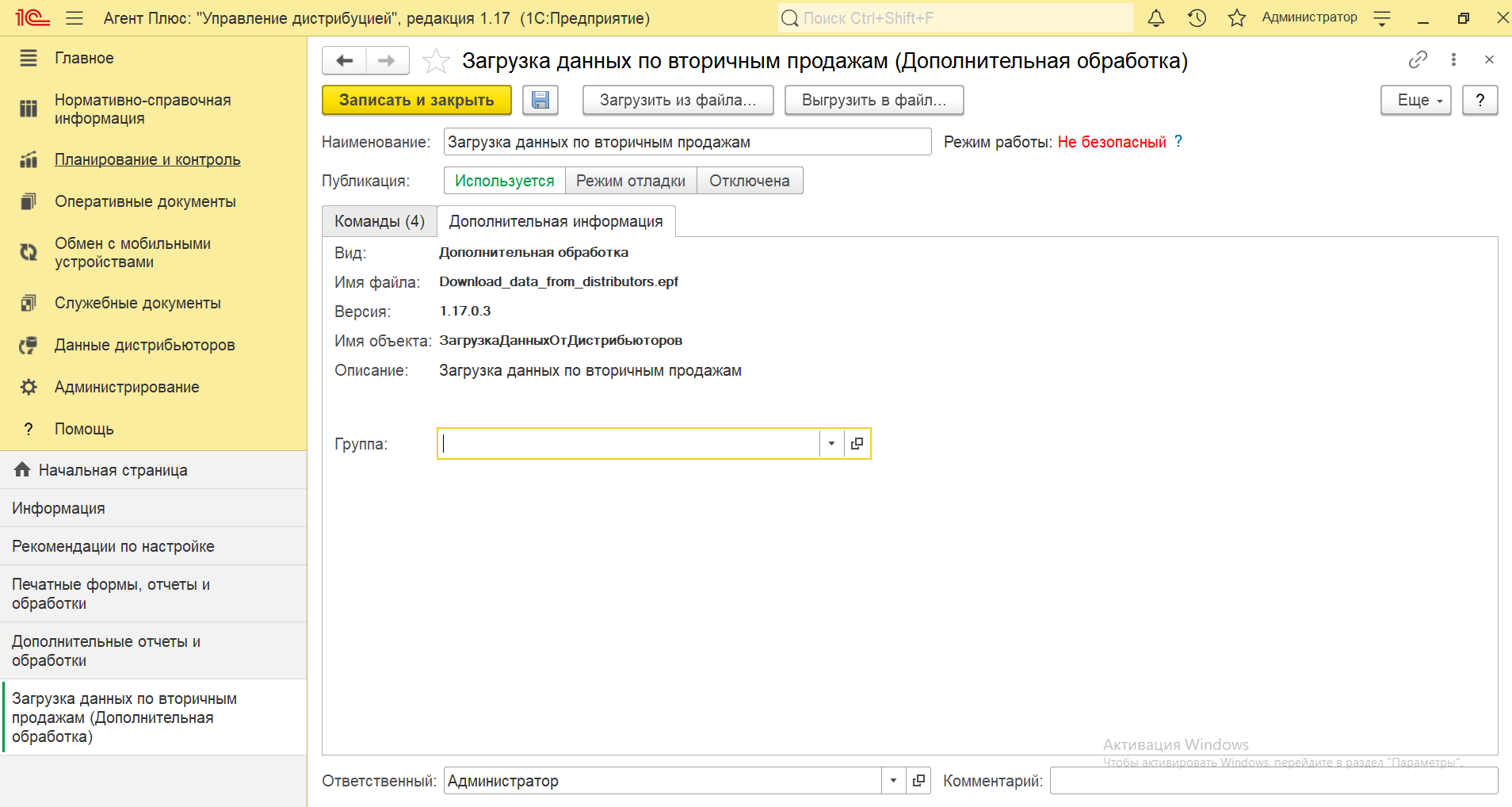Open history clock icon

(1197, 17)
